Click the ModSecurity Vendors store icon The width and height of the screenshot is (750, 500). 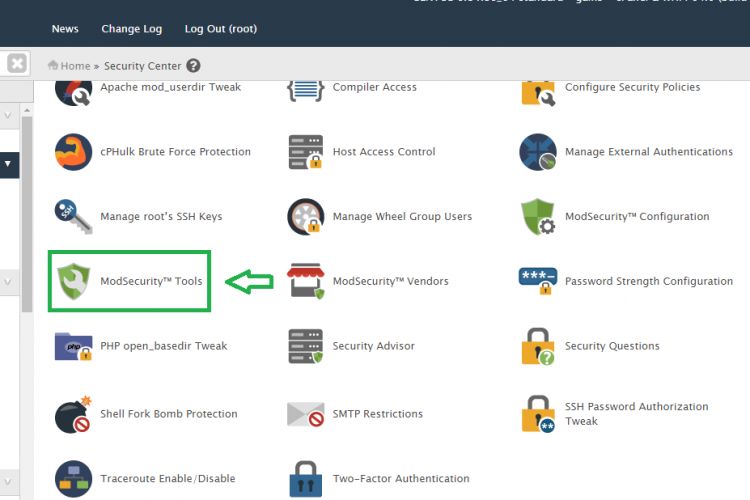pos(306,281)
